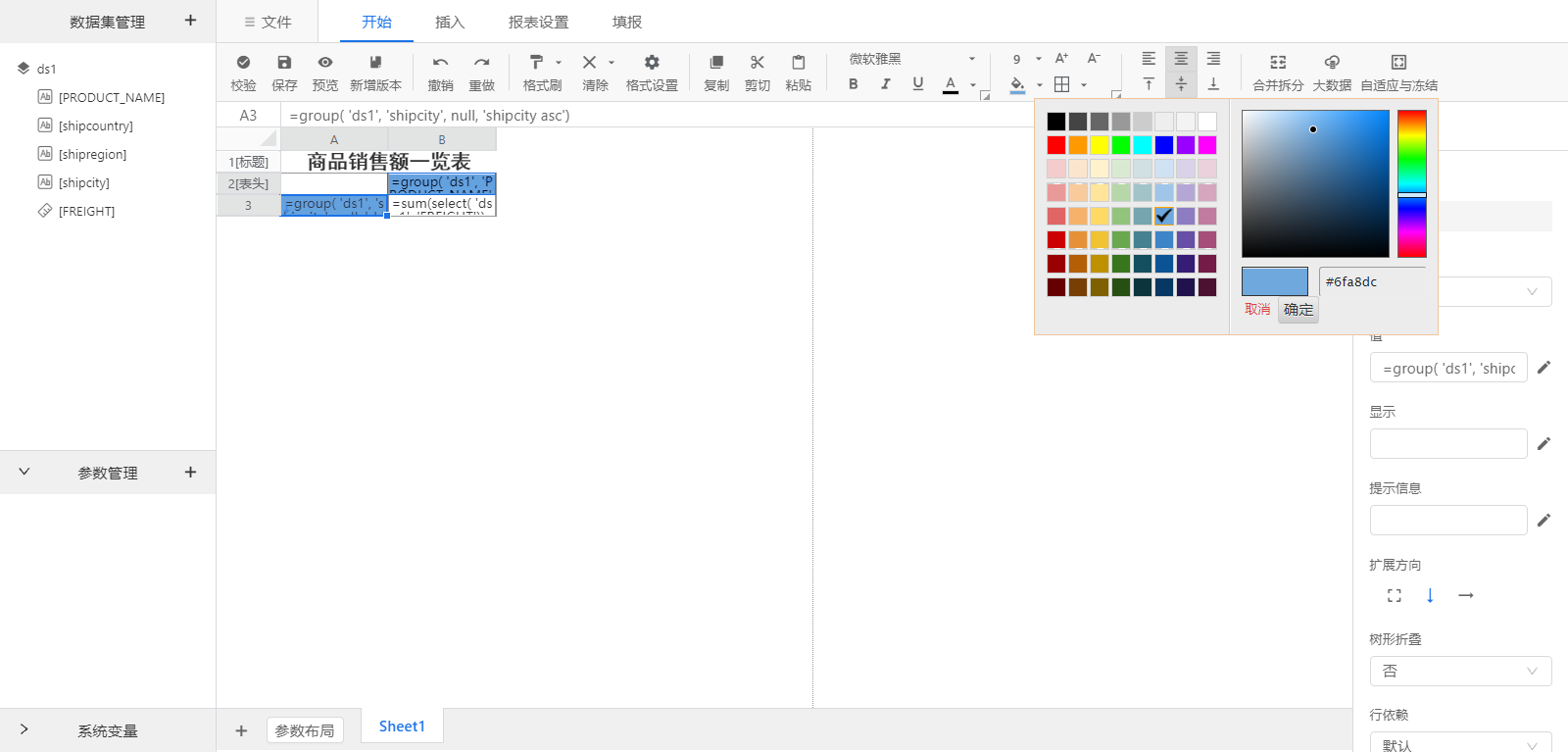Click the rainbow hue slider
This screenshot has width=1568, height=752.
pyautogui.click(x=1412, y=184)
